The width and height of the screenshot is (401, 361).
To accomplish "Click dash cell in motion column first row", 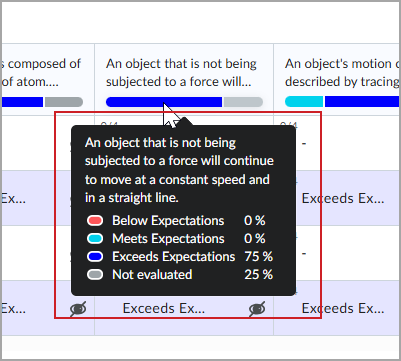I will 304,144.
